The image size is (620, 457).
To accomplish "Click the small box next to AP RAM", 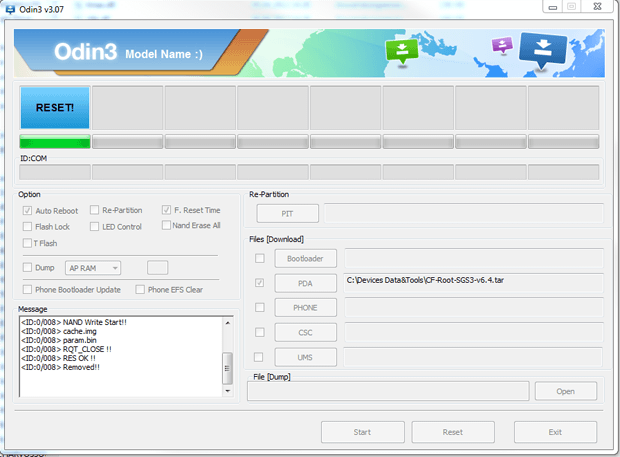I will (158, 268).
